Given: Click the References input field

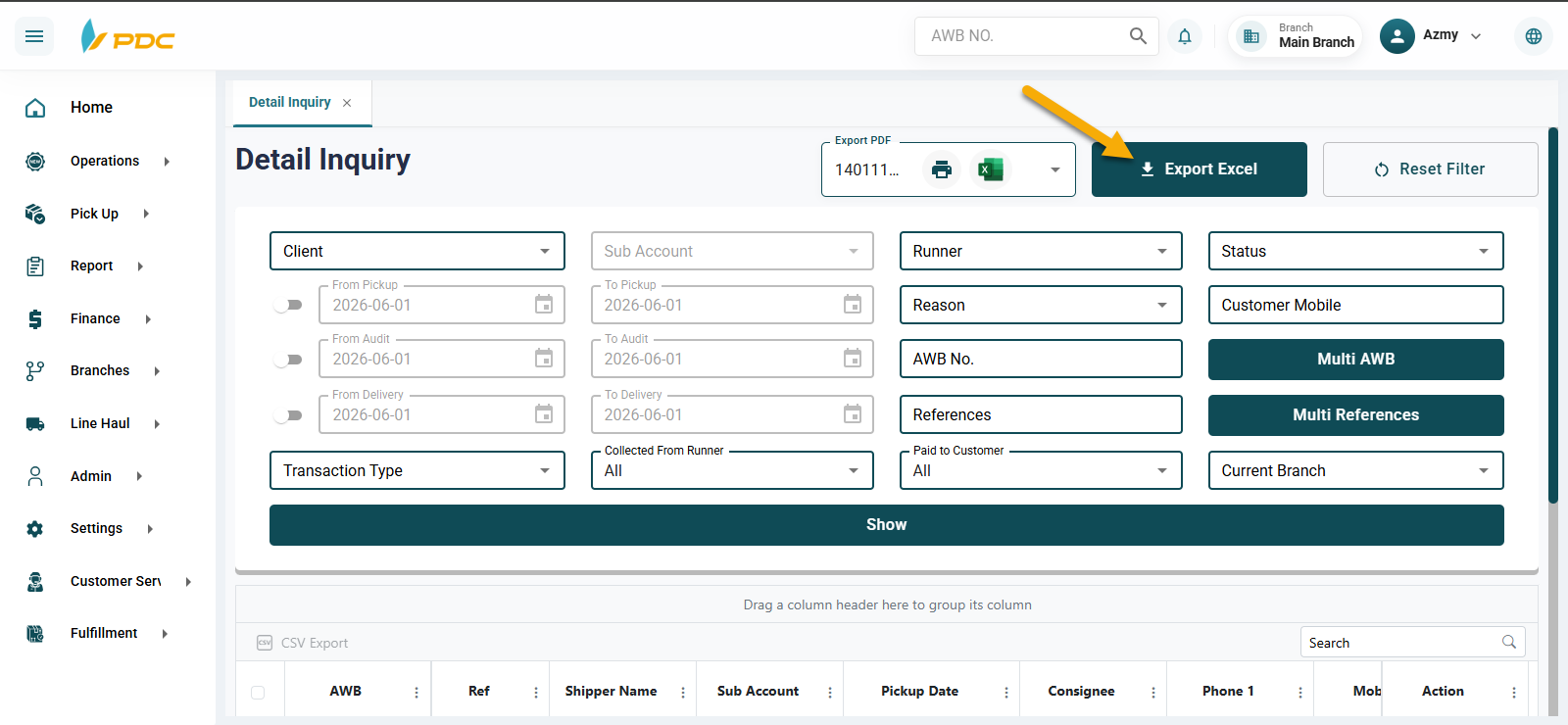Looking at the screenshot, I should [1041, 414].
